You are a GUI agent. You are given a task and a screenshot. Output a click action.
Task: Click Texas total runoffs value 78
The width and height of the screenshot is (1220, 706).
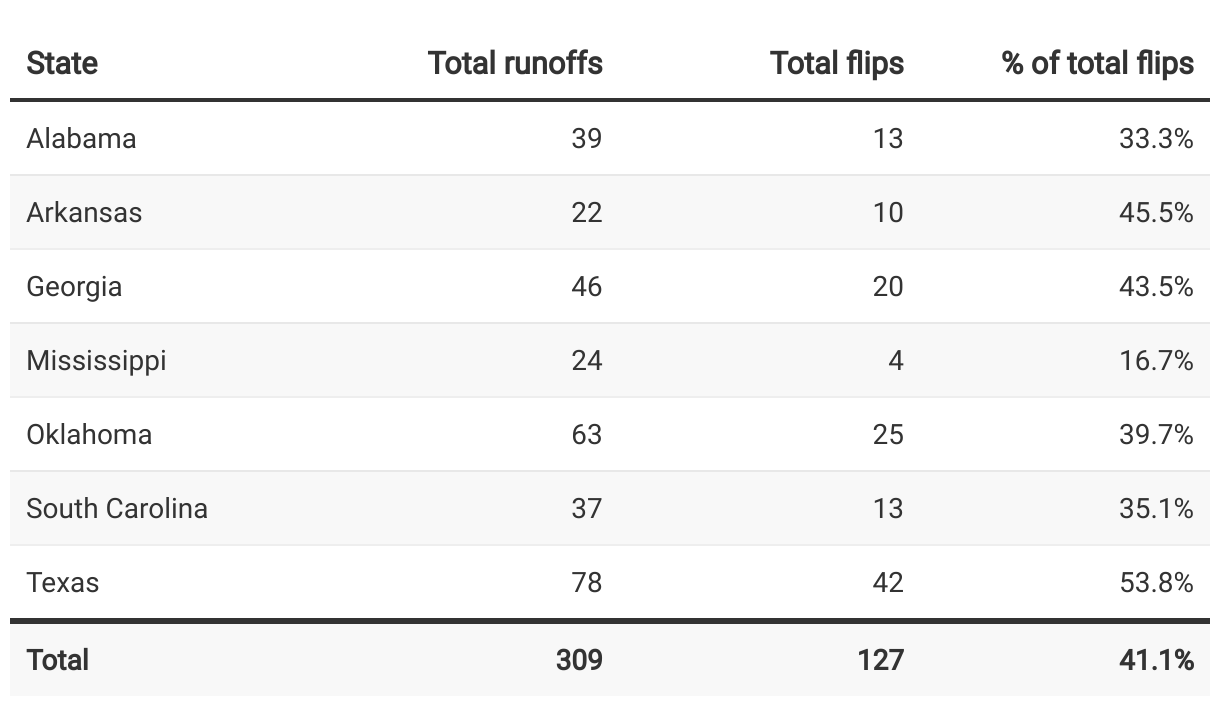[x=587, y=582]
